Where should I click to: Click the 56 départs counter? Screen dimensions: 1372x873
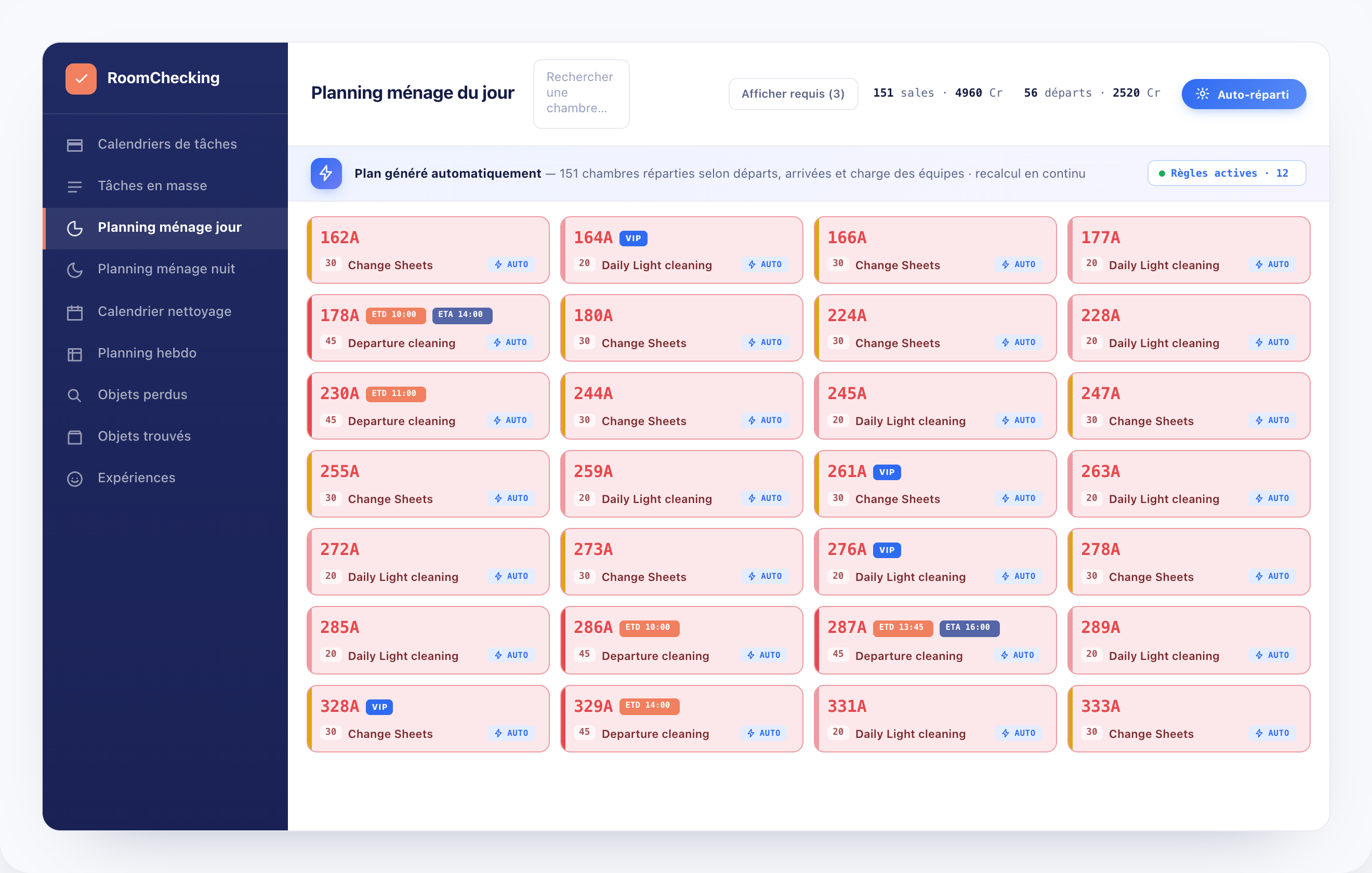[x=1092, y=93]
